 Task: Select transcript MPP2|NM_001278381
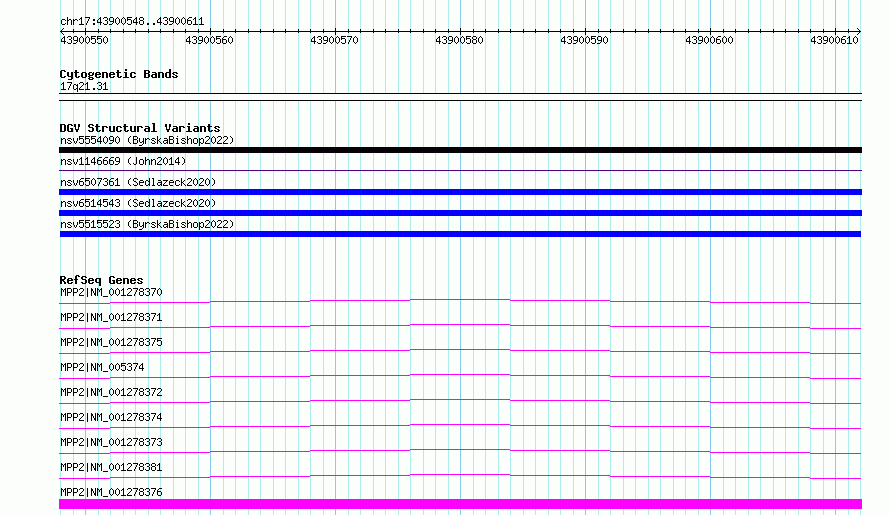(111, 467)
